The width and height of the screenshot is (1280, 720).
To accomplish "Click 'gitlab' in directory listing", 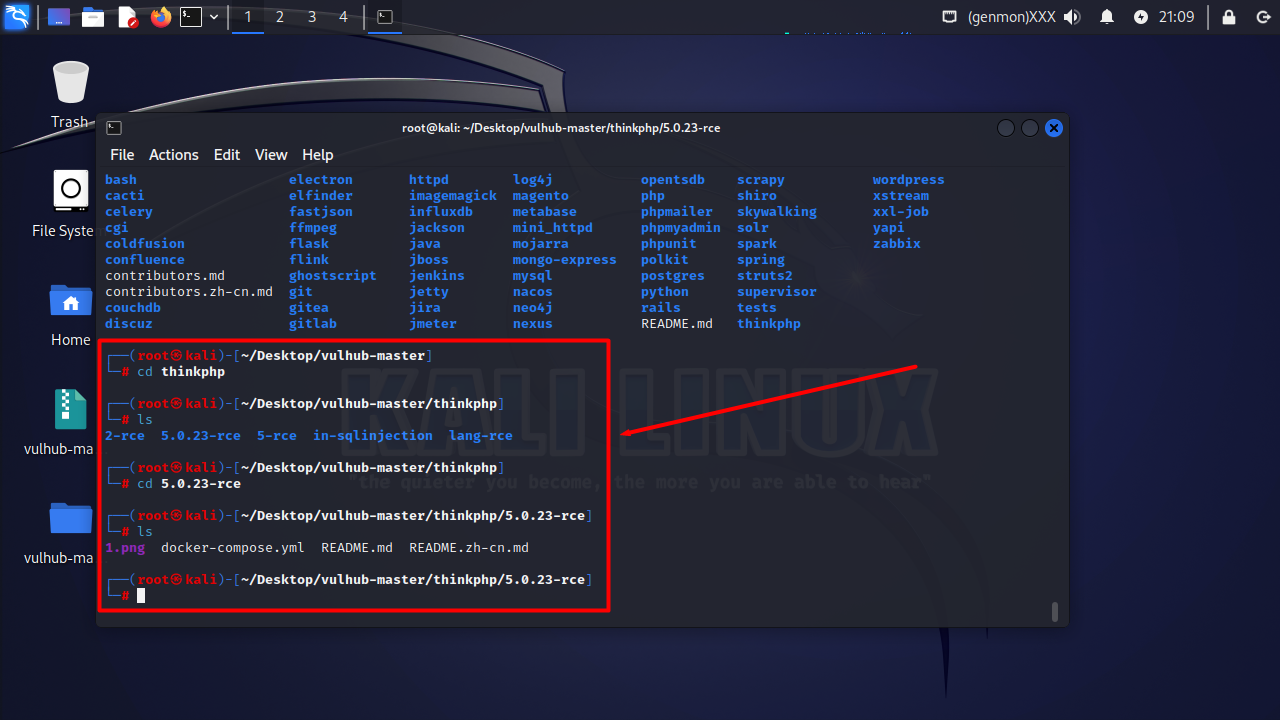I will click(313, 323).
